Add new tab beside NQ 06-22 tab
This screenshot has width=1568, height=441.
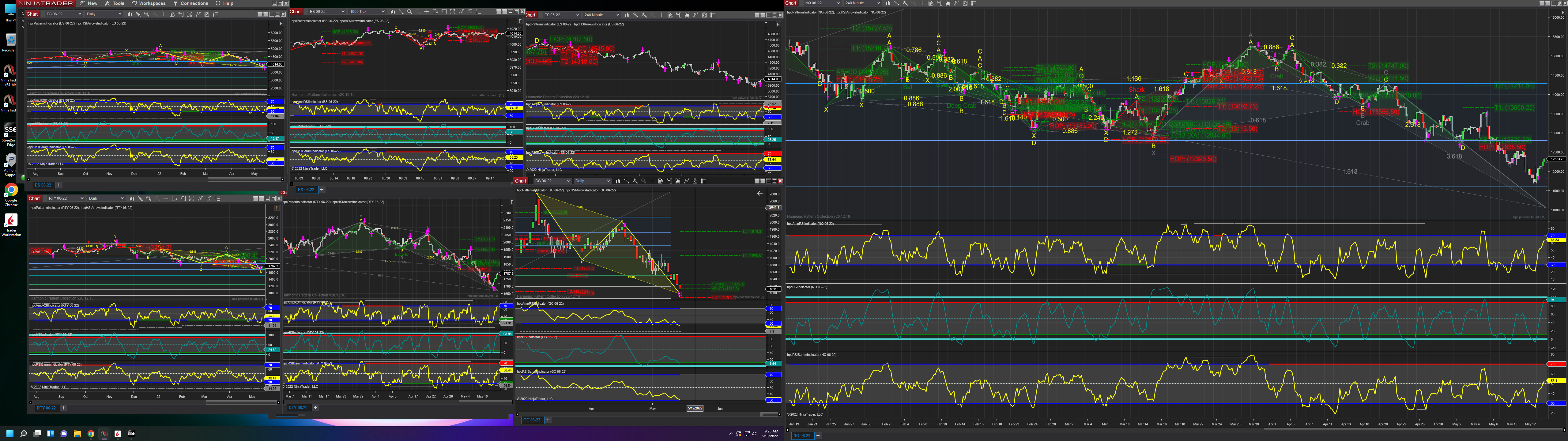pos(817,435)
